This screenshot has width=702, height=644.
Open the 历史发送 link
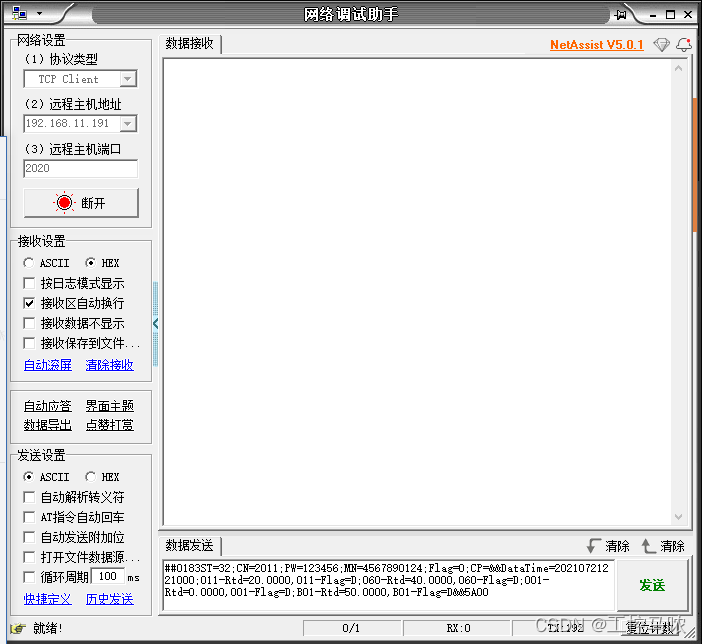[110, 599]
